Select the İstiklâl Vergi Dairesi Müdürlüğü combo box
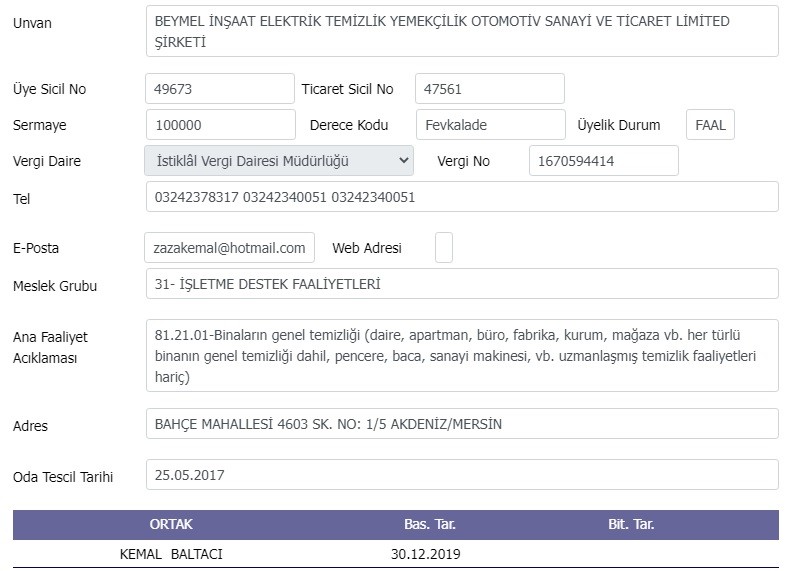Viewport: 787px width, 571px height. click(x=279, y=161)
